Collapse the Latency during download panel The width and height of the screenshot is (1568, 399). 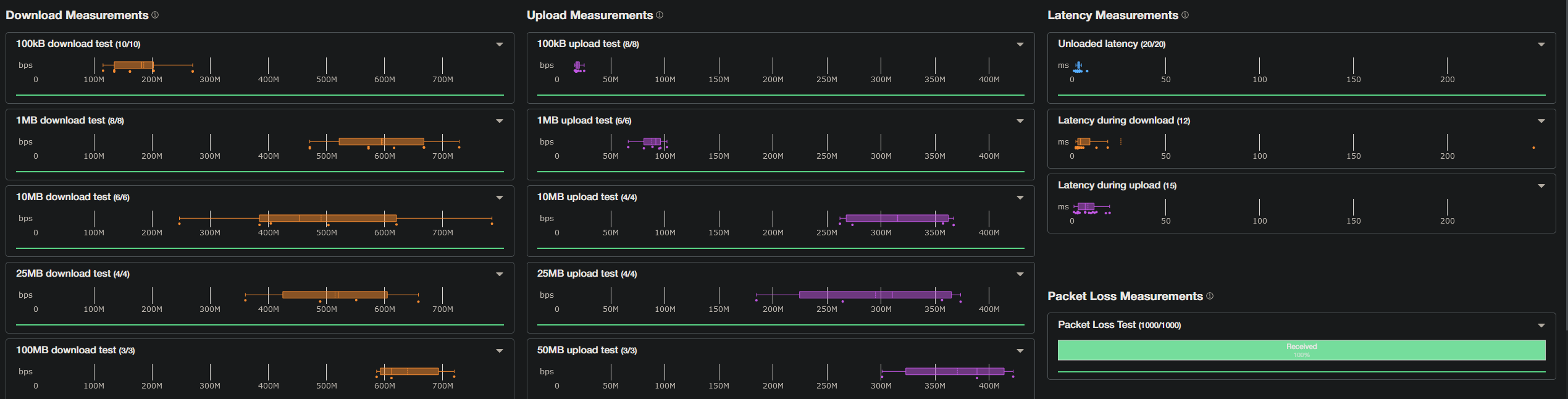tap(1541, 120)
